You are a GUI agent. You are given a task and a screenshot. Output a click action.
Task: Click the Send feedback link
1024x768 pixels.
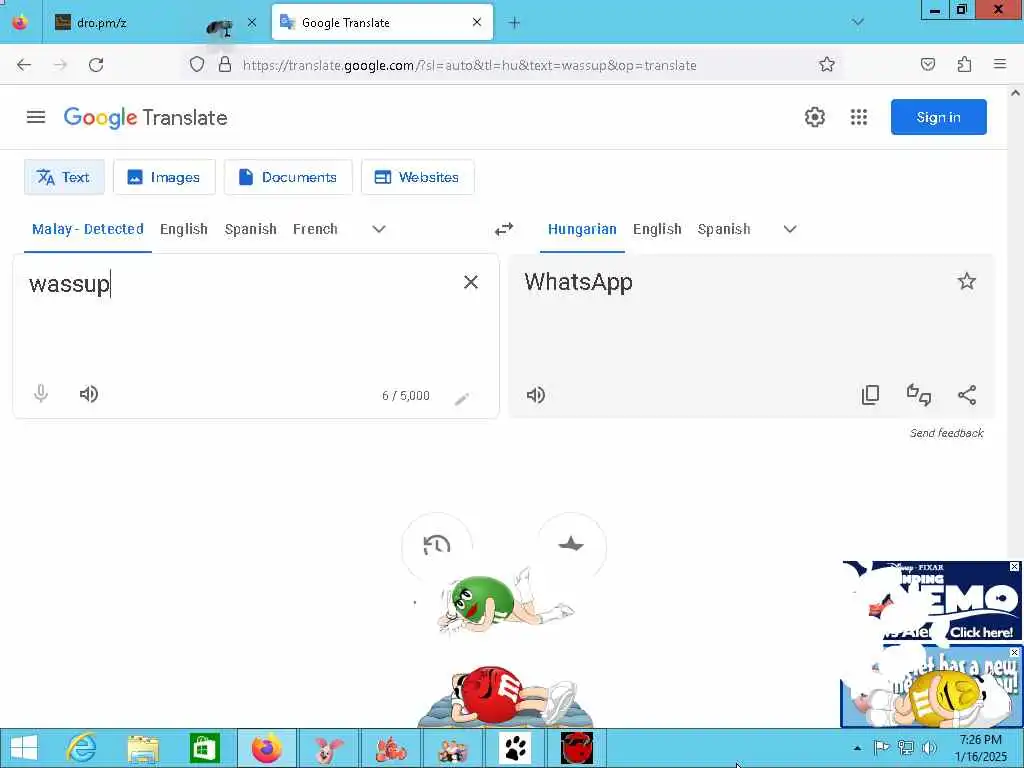click(x=946, y=433)
